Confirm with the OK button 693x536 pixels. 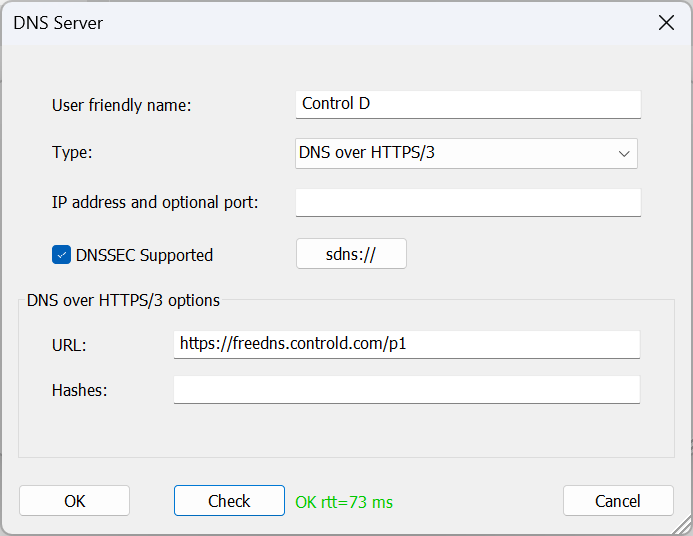point(74,501)
